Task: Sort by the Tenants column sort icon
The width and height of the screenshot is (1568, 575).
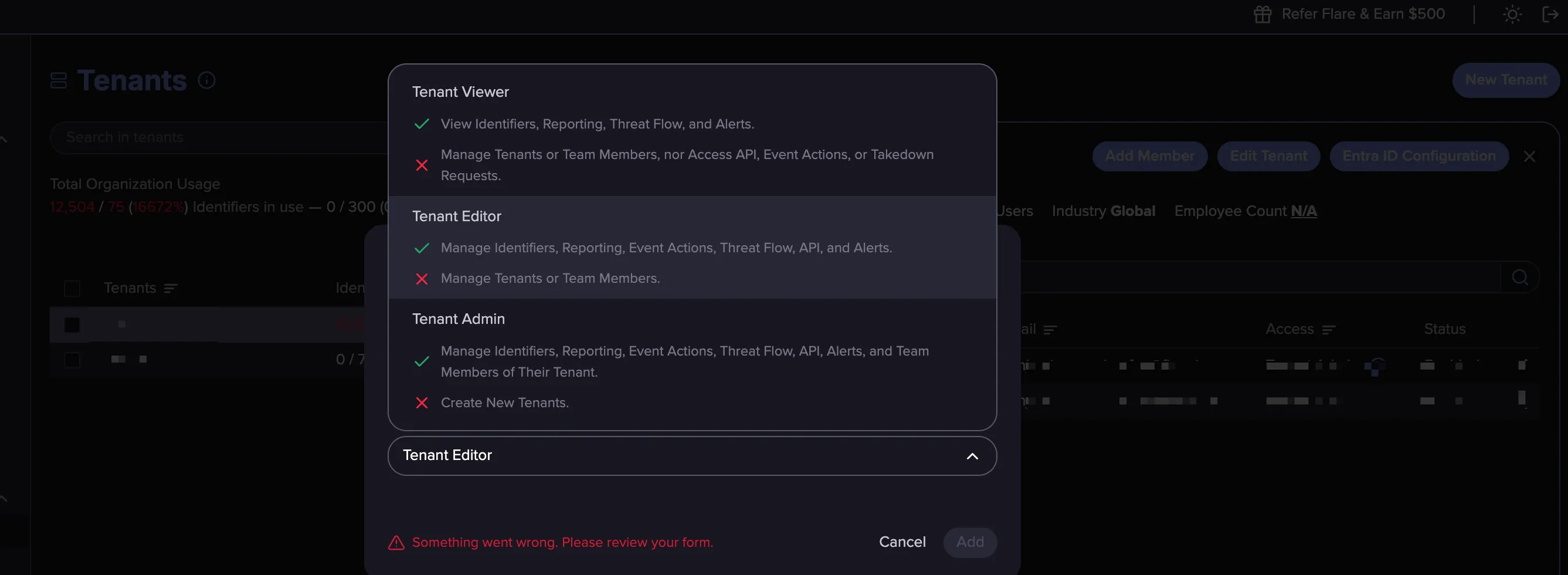Action: 171,288
